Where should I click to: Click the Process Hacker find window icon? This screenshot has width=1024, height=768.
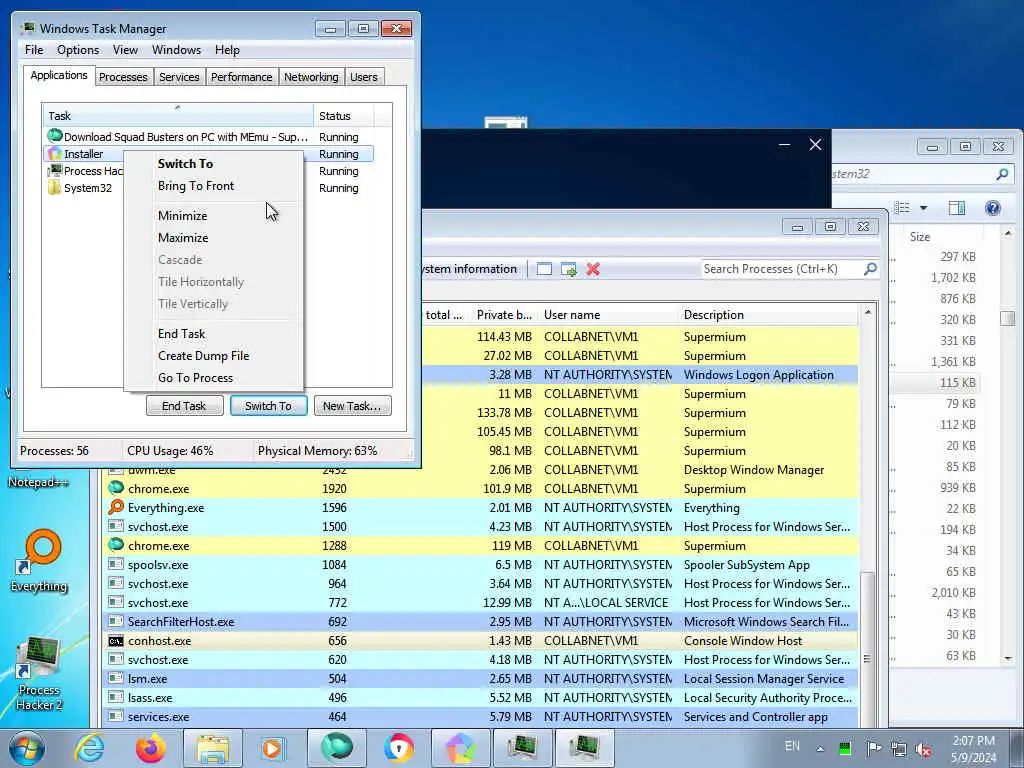click(x=544, y=269)
